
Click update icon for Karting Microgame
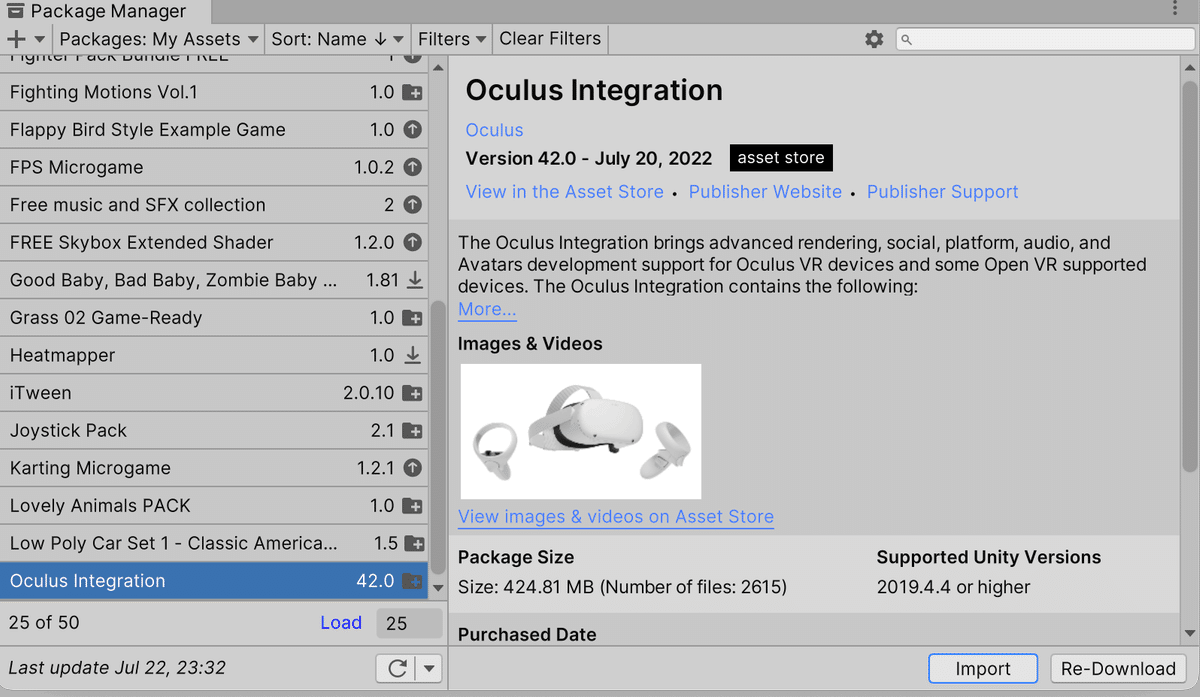pyautogui.click(x=412, y=468)
